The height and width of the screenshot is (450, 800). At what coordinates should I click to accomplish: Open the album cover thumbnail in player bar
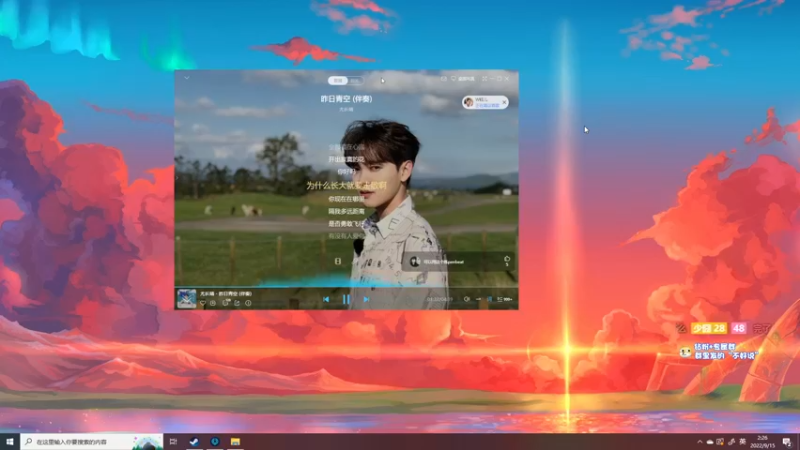pos(186,298)
